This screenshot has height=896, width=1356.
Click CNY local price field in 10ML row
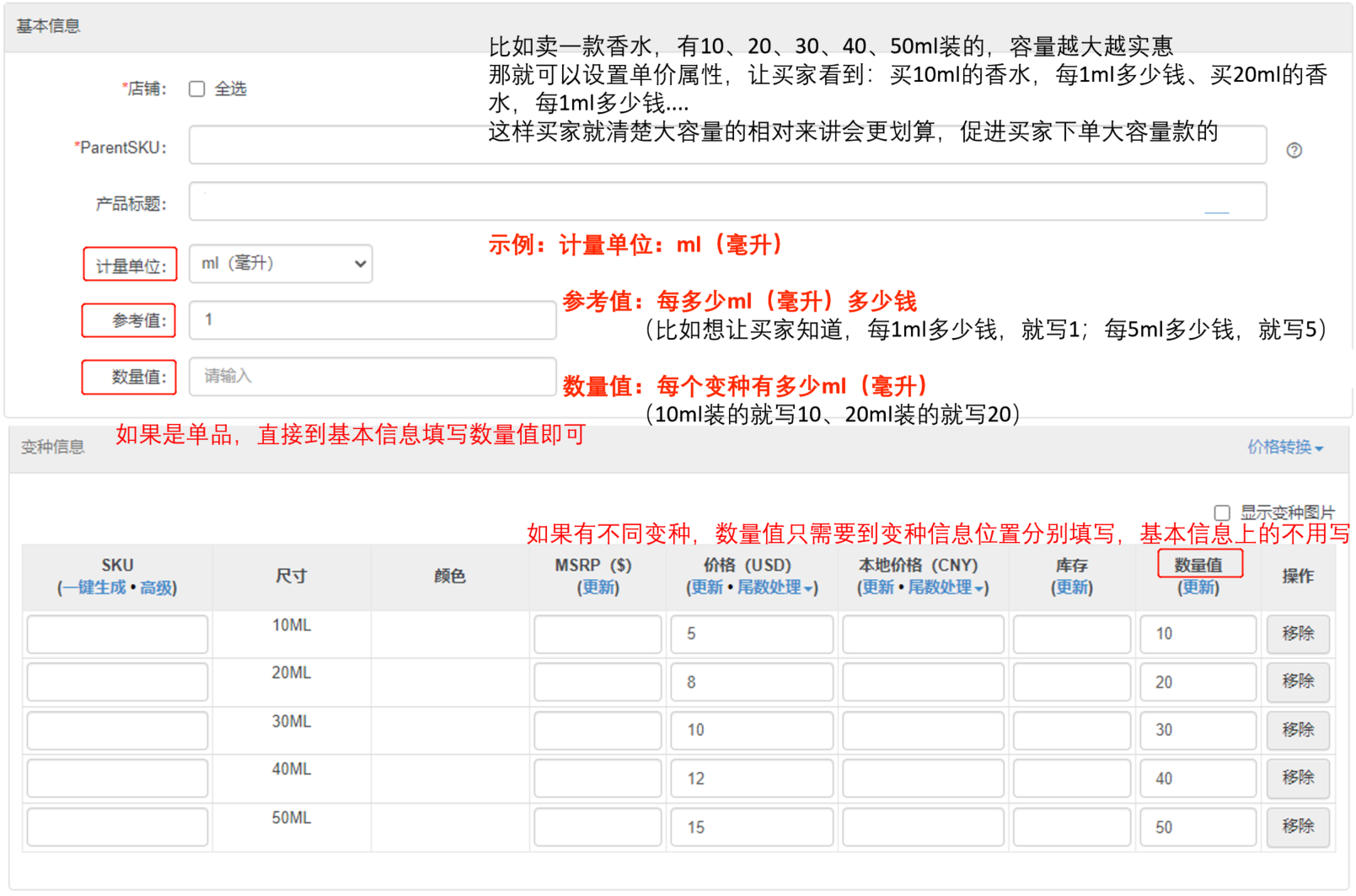923,634
